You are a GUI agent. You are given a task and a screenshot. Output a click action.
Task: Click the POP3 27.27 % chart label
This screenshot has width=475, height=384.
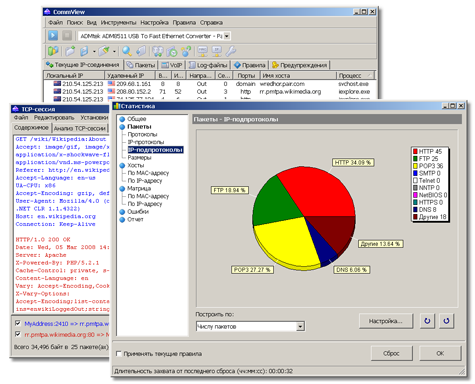(x=252, y=270)
